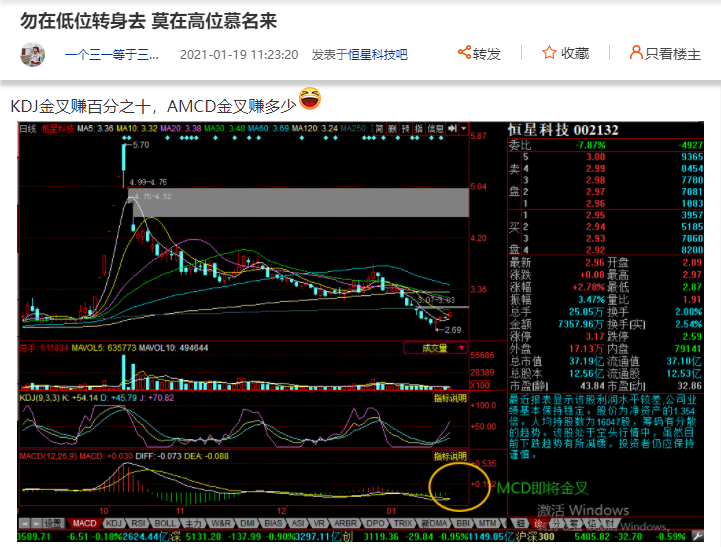Select the ASI indicator tab
721x547 pixels.
(x=298, y=523)
